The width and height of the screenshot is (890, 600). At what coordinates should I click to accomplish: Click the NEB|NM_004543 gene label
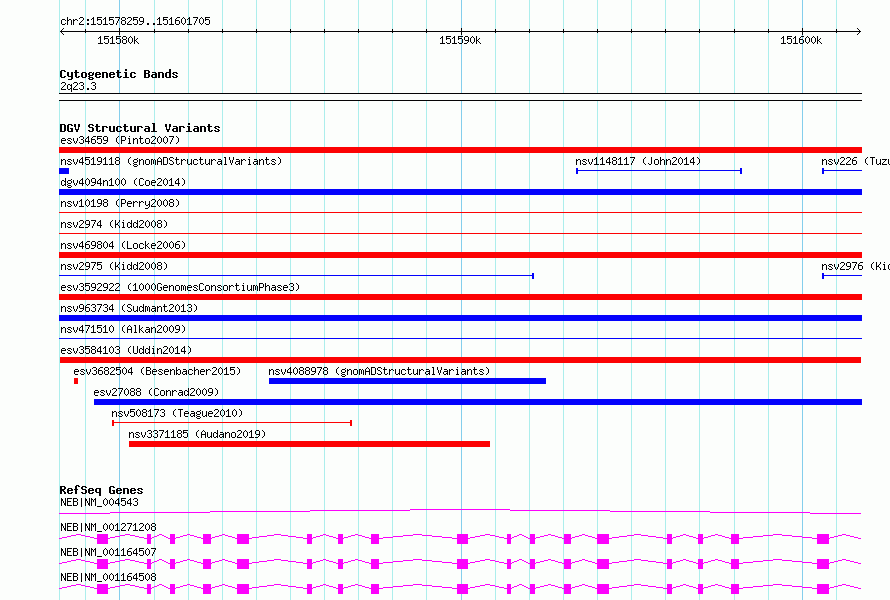pos(99,502)
